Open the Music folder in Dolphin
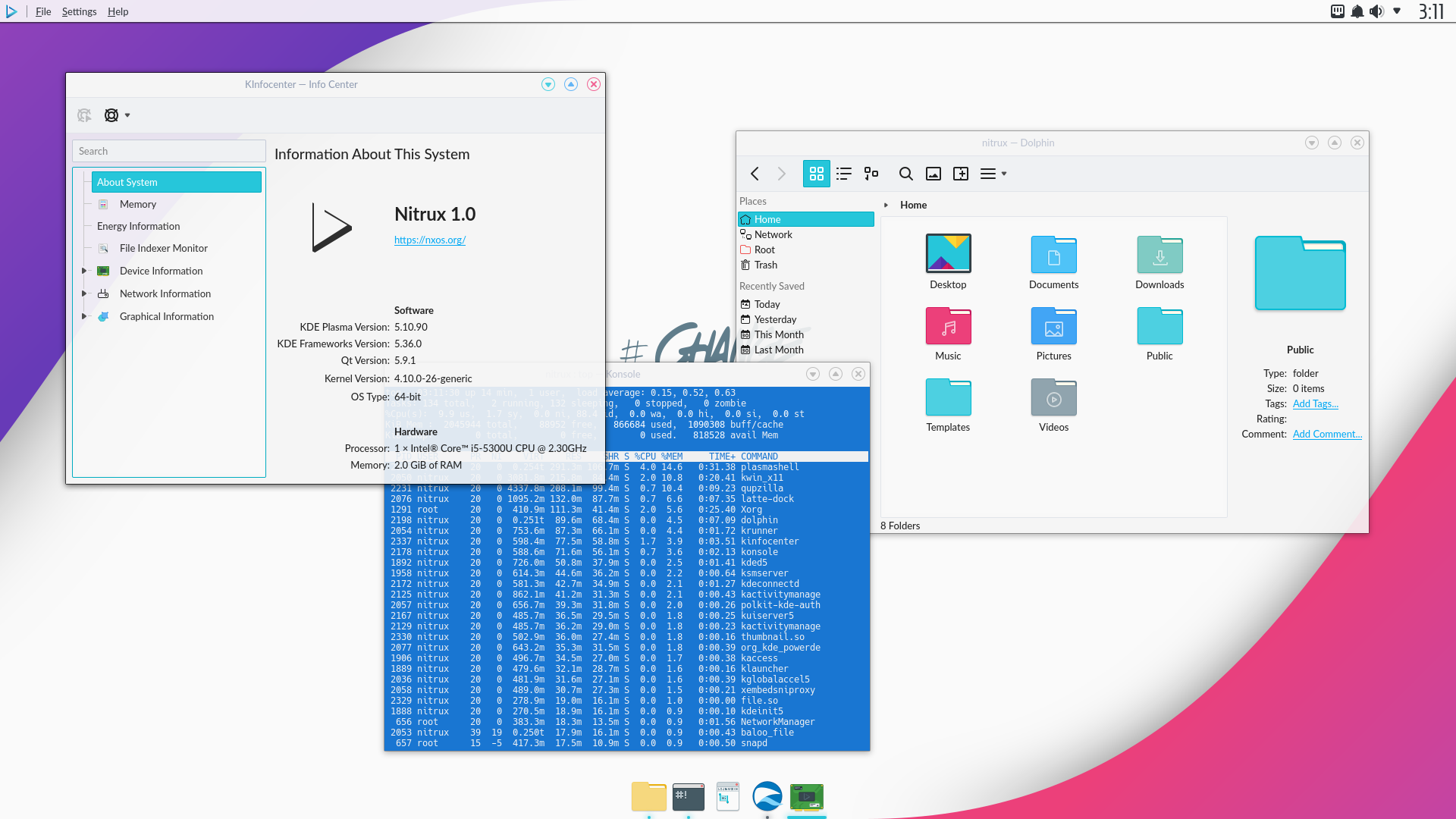Screen dimensions: 1456x819 click(x=948, y=334)
